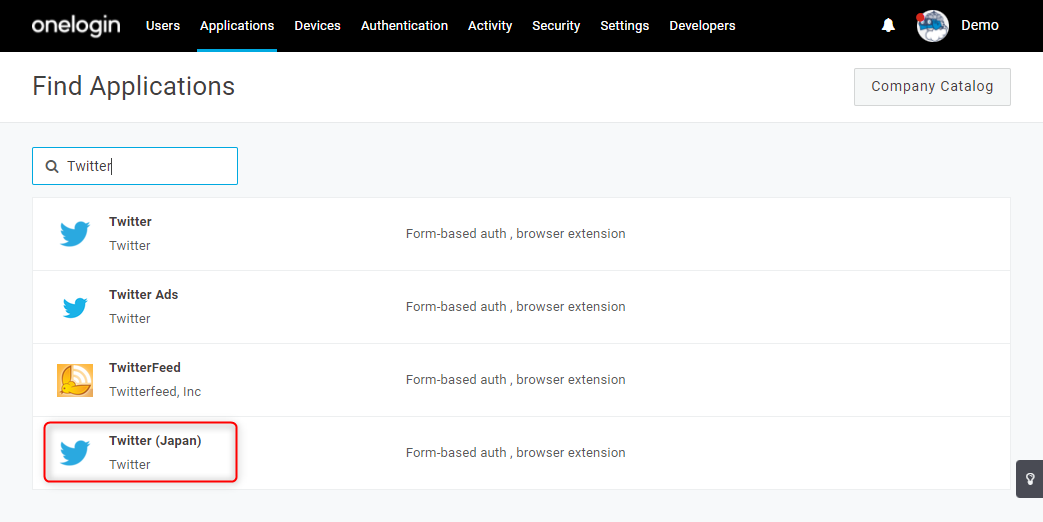
Task: Click the OneLogin logo
Action: (x=76, y=25)
